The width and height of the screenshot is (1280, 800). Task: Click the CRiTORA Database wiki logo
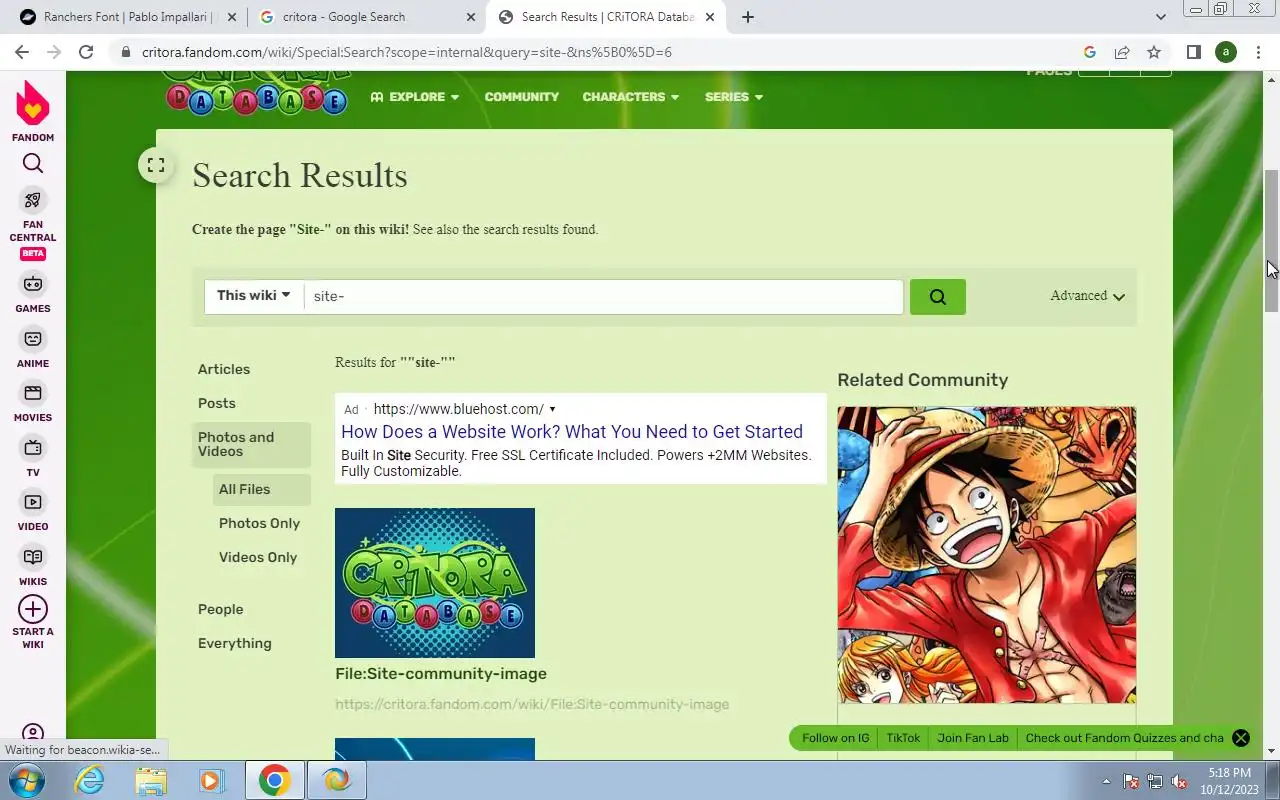coord(257,92)
